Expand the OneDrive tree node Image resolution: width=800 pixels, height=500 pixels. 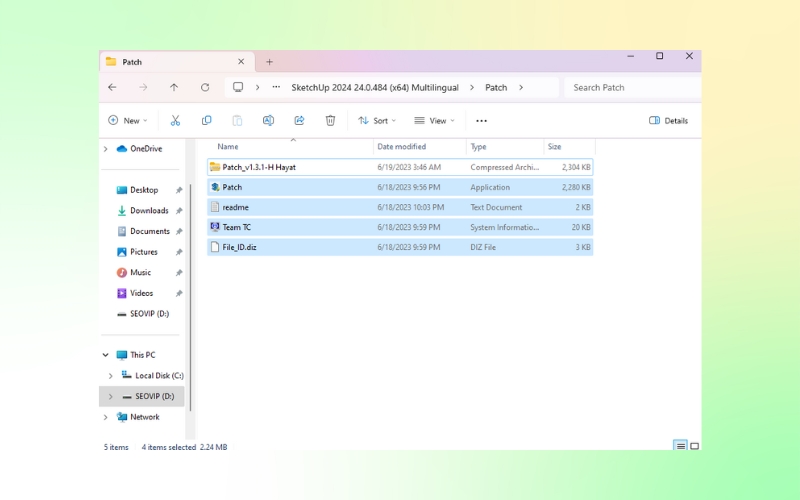(x=106, y=149)
